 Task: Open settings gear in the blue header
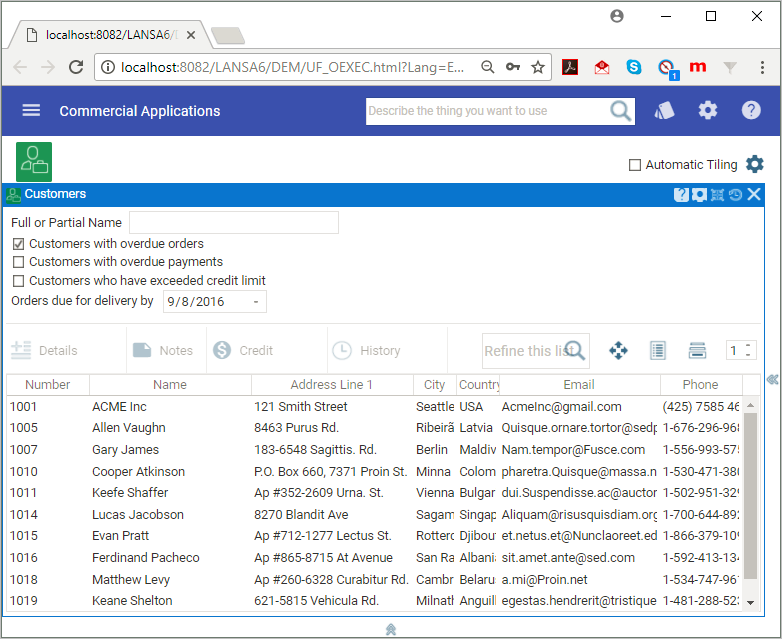pyautogui.click(x=708, y=111)
